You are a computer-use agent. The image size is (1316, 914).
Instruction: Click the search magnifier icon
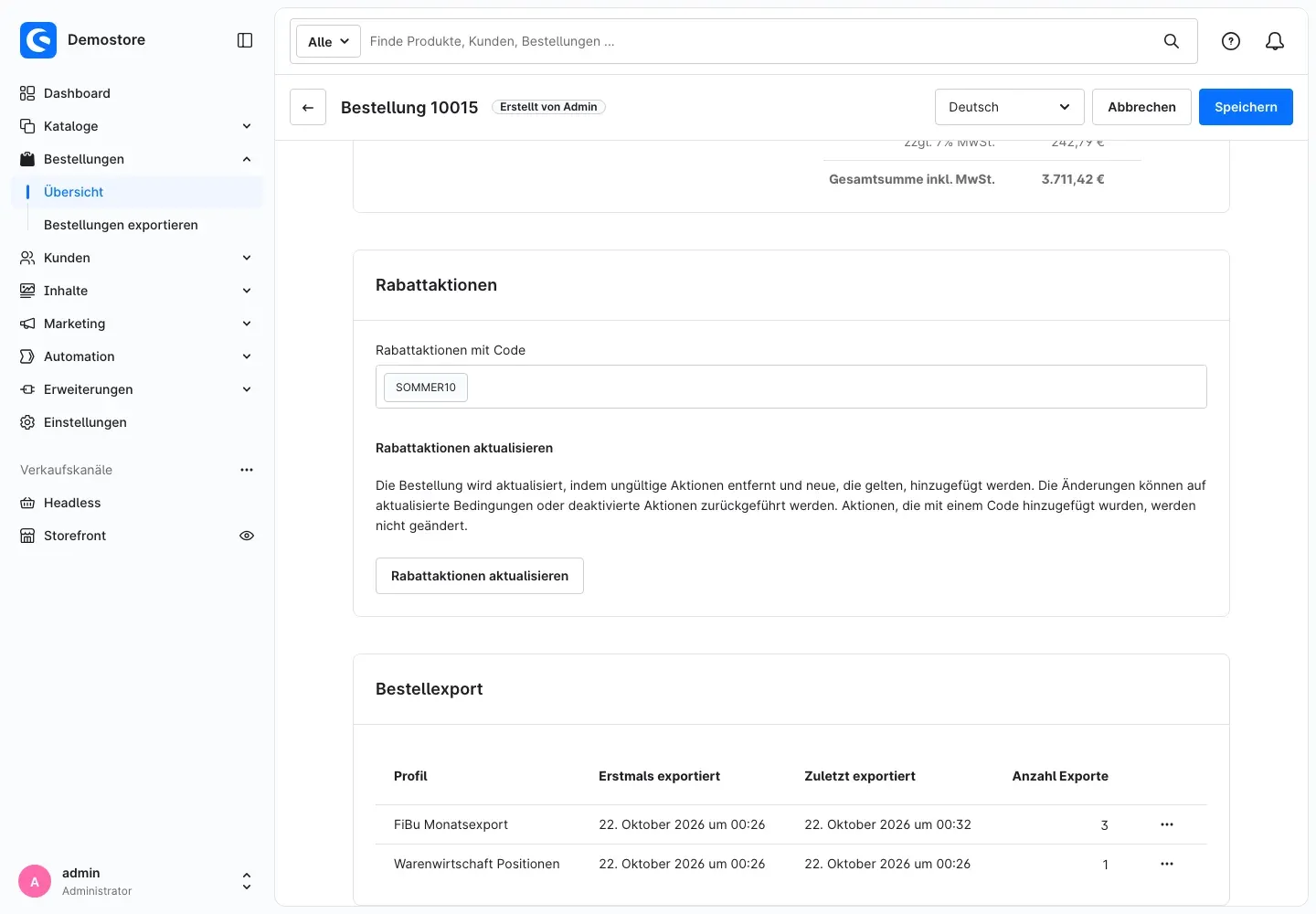click(x=1171, y=41)
